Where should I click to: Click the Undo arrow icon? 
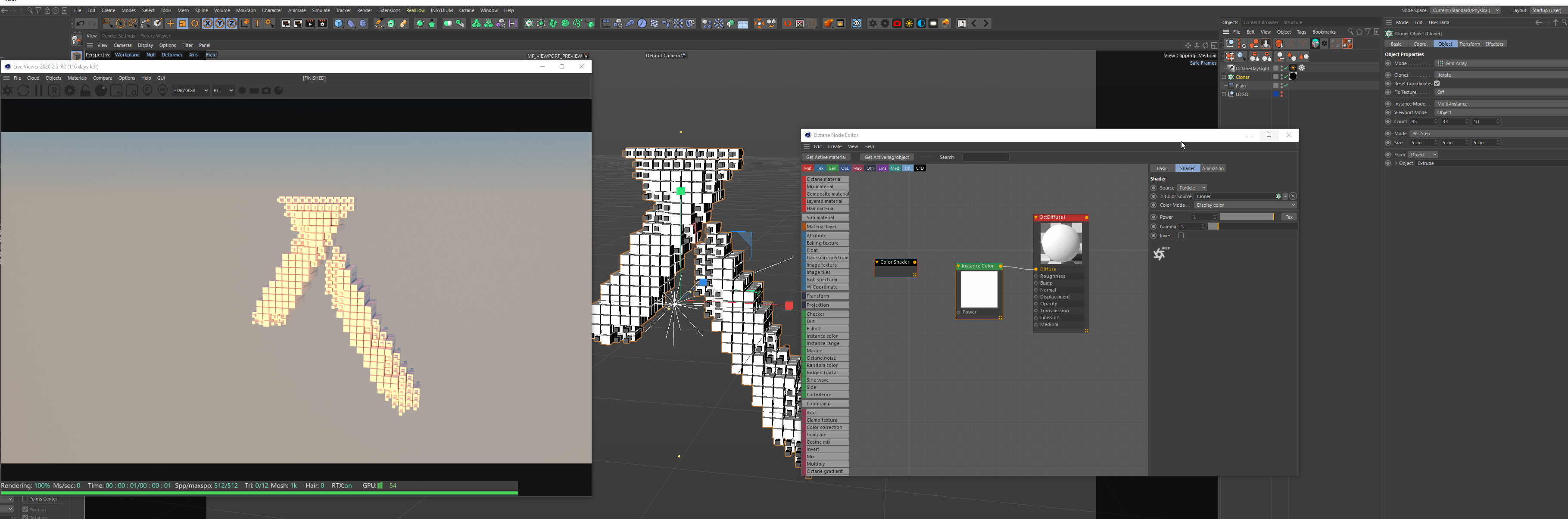(80, 24)
